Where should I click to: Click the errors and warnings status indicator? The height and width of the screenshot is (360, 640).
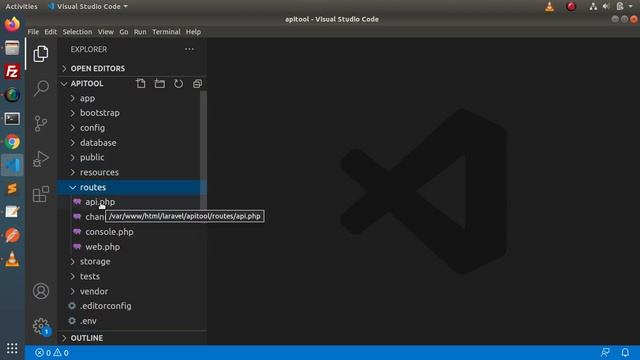pos(52,353)
